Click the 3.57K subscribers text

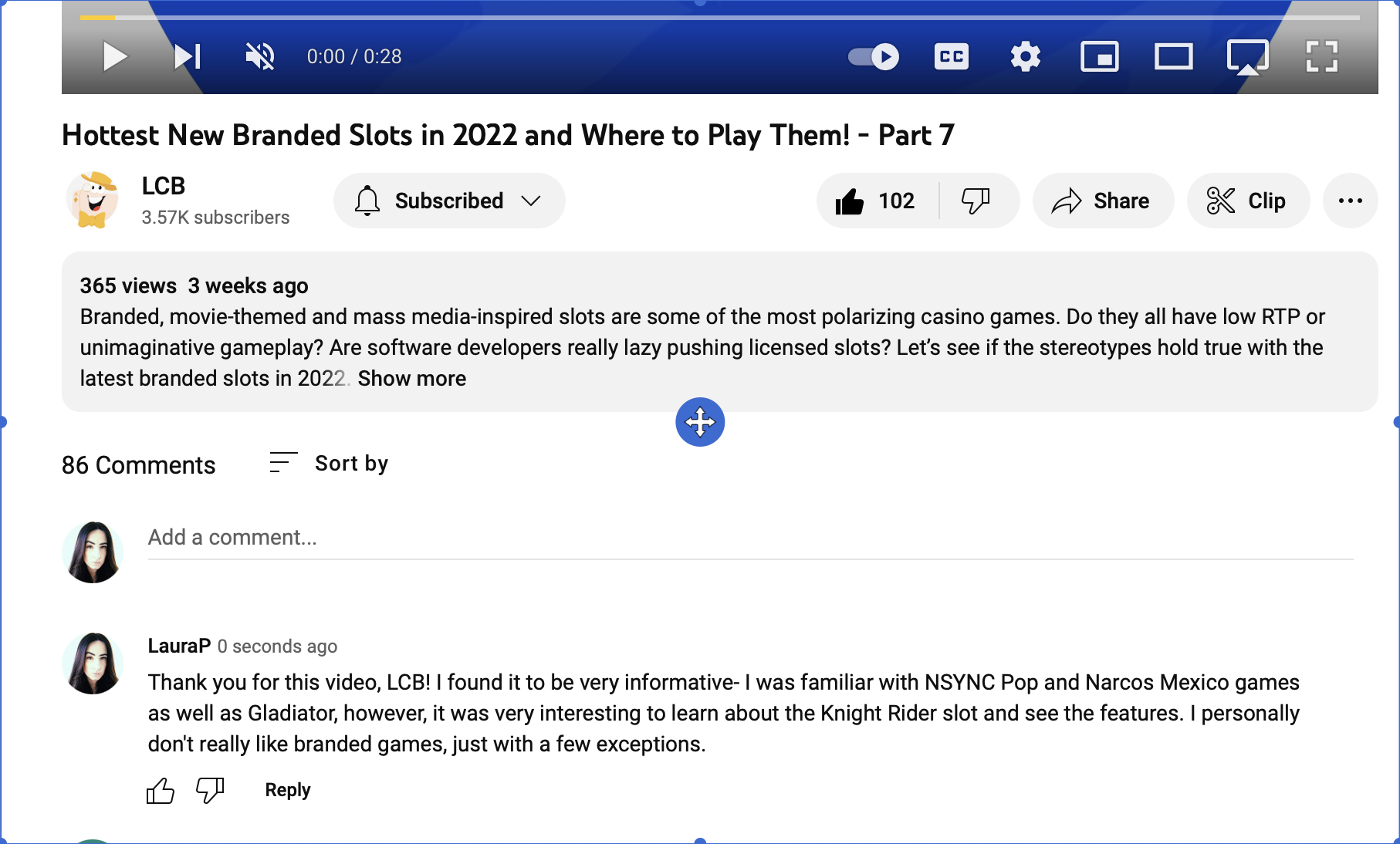point(215,218)
